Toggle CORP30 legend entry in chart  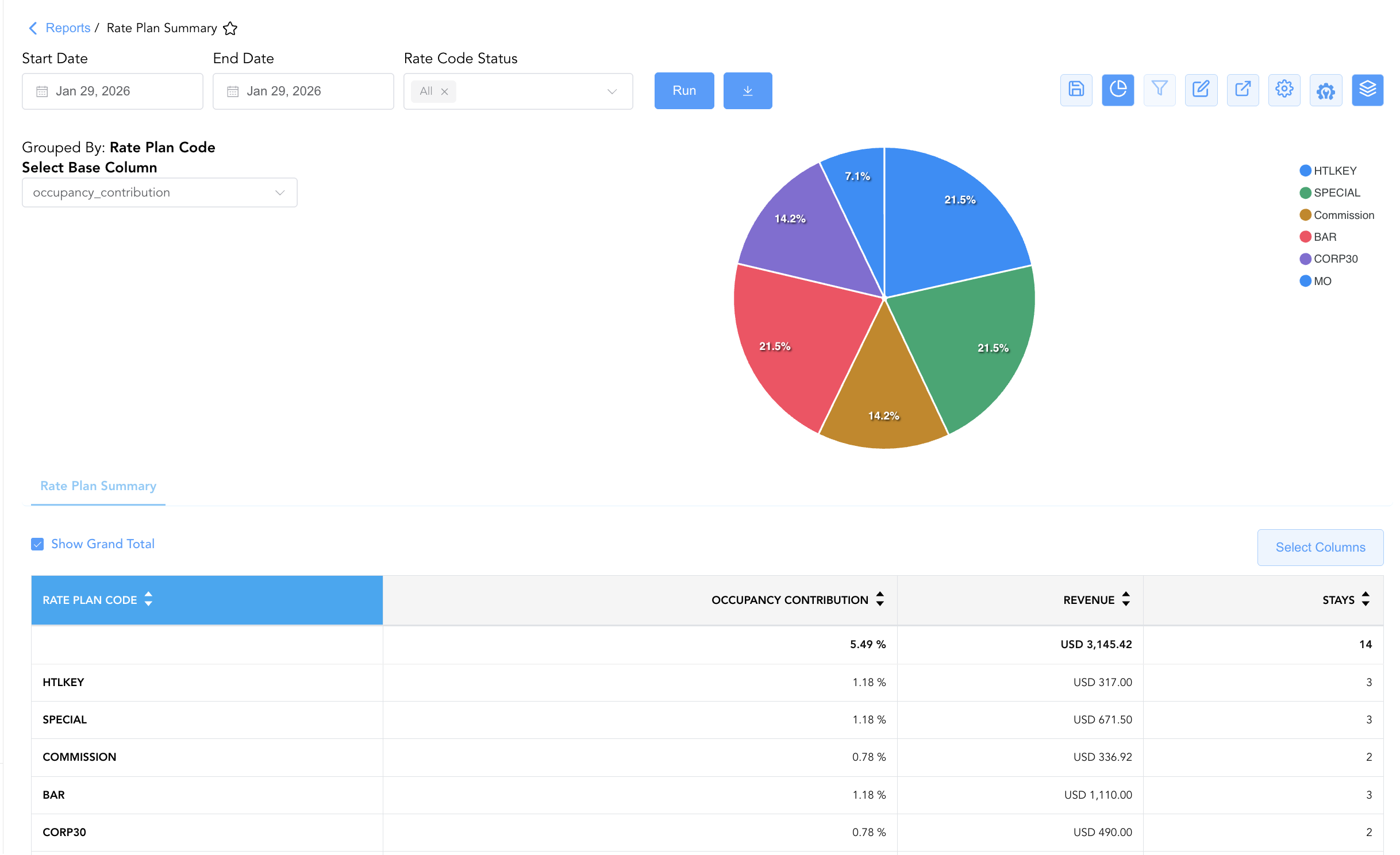coord(1329,259)
